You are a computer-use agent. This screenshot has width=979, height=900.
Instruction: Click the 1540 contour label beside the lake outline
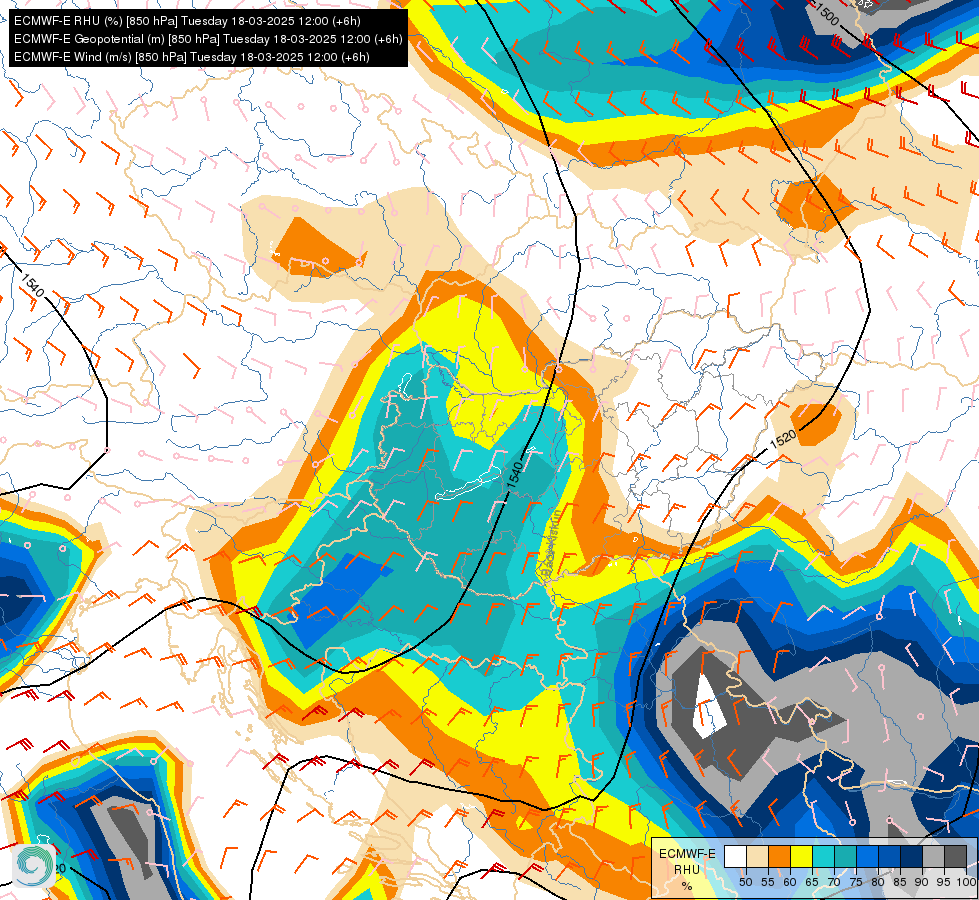[x=515, y=475]
